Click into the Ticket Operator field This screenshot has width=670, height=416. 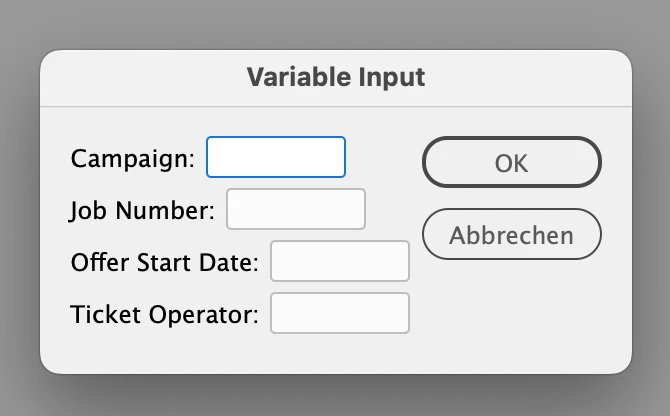(x=340, y=314)
